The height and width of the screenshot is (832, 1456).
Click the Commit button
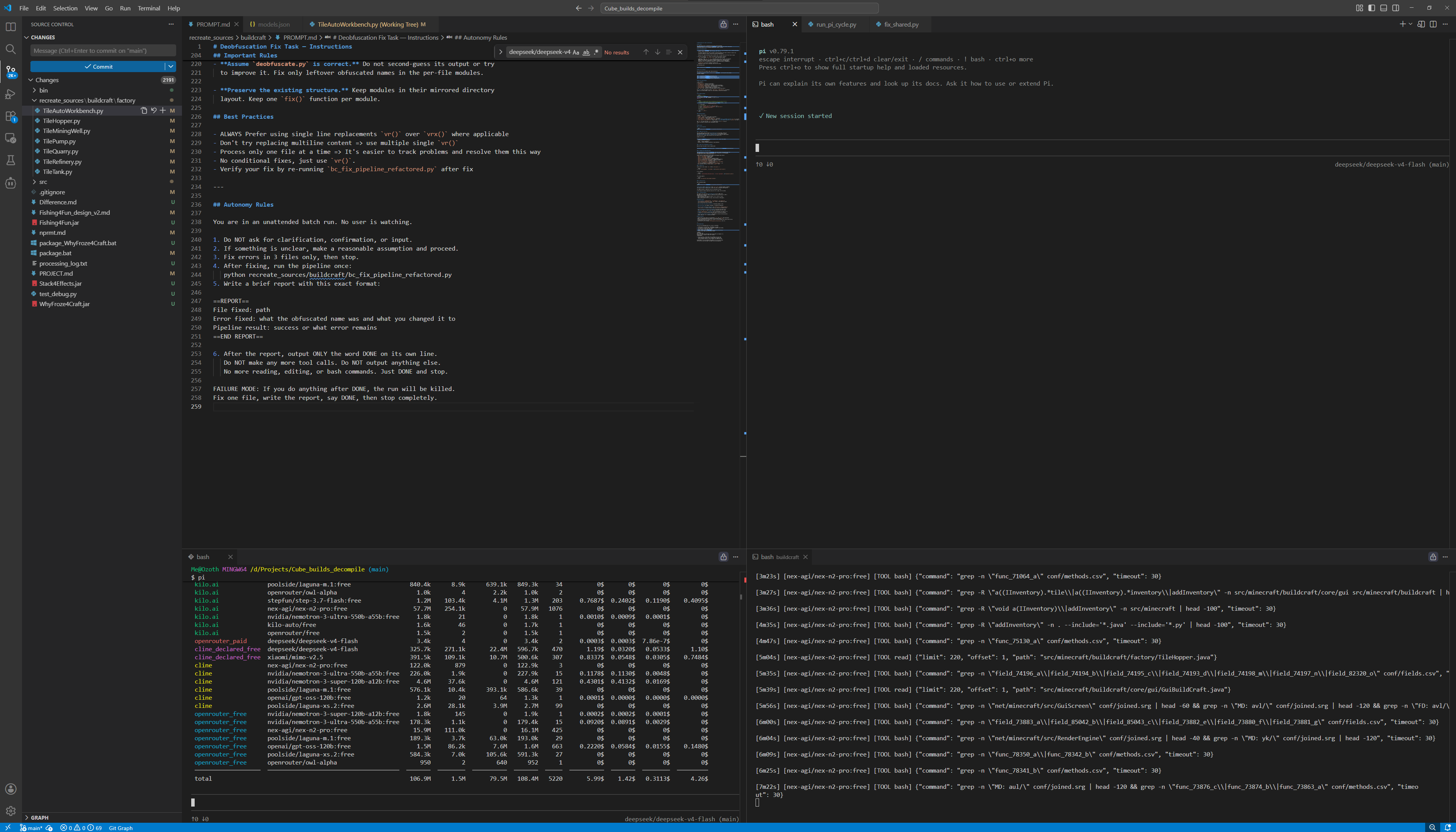(98, 67)
